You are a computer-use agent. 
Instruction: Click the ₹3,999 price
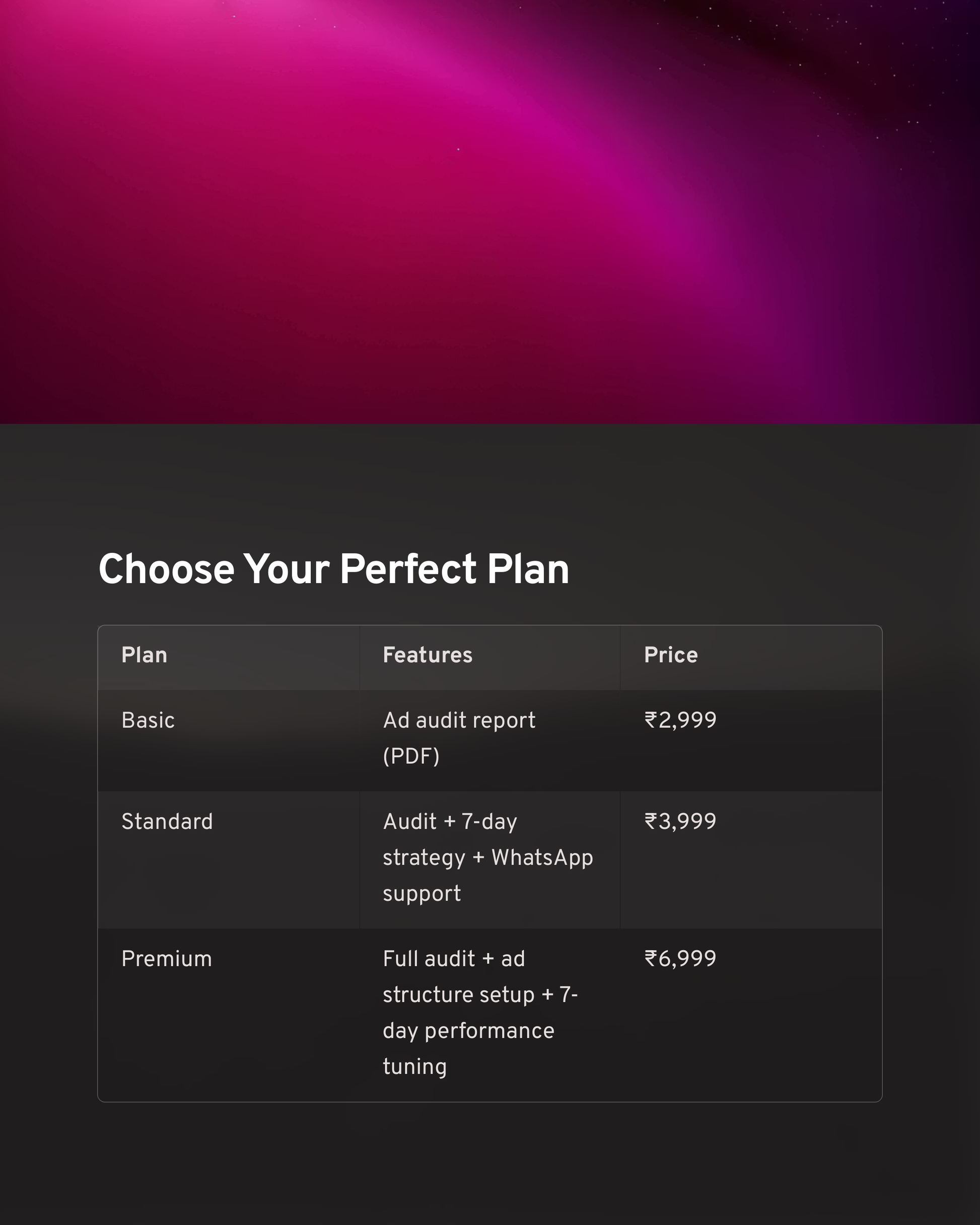point(680,821)
